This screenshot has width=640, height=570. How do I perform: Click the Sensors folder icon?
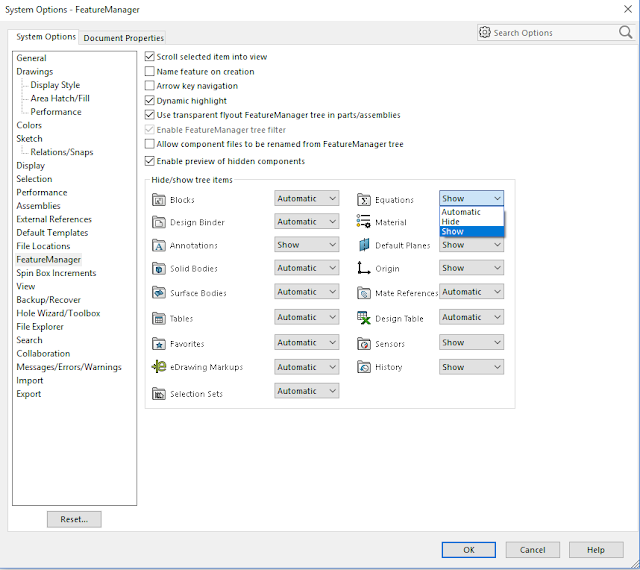point(364,344)
